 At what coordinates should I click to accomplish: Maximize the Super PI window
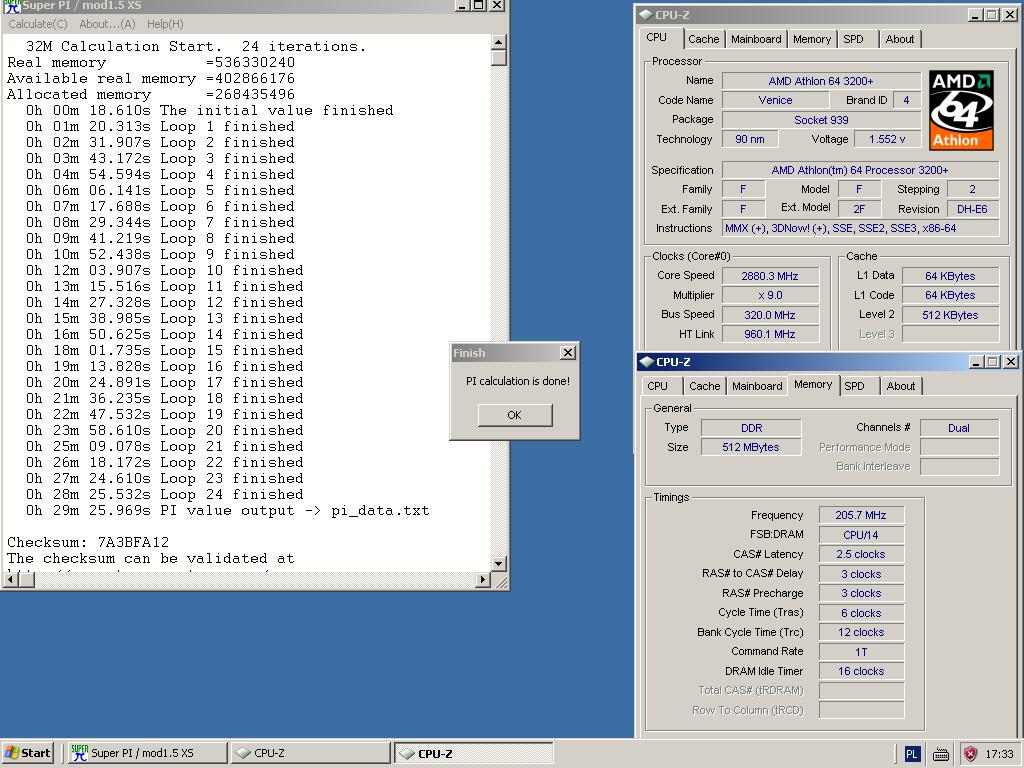479,5
